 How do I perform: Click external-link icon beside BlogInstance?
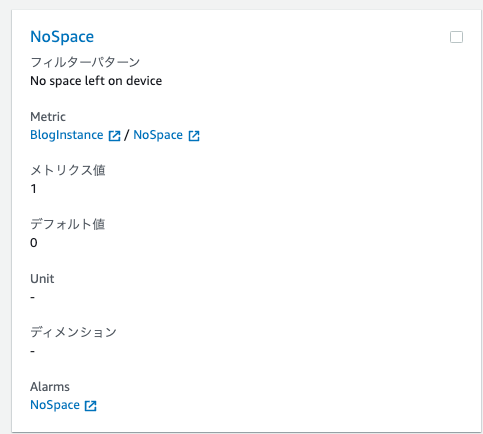point(114,136)
